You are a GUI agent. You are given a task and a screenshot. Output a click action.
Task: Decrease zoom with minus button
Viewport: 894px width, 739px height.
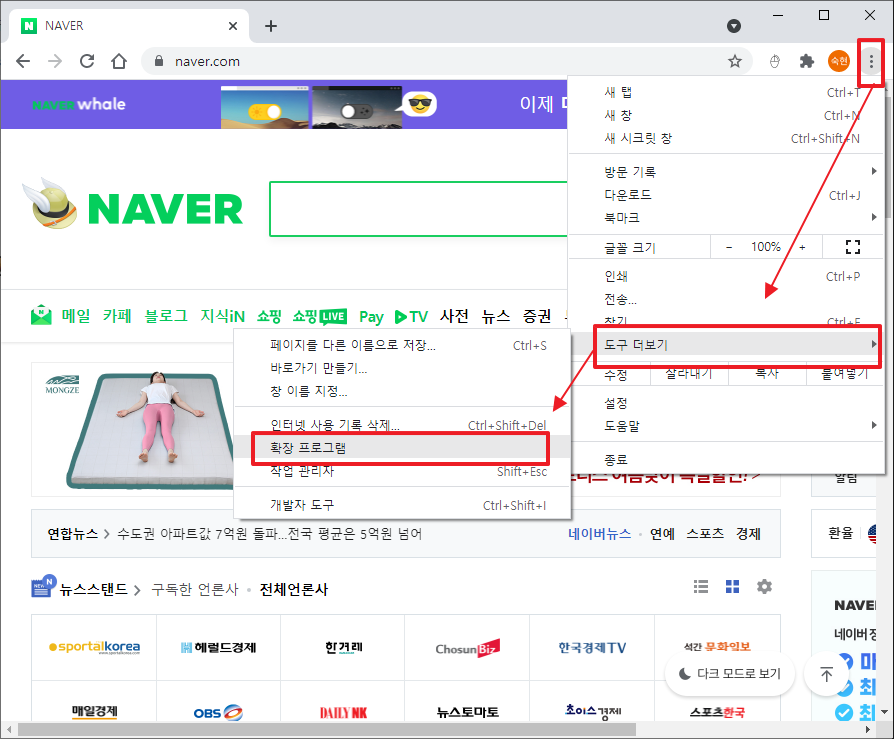coord(729,247)
